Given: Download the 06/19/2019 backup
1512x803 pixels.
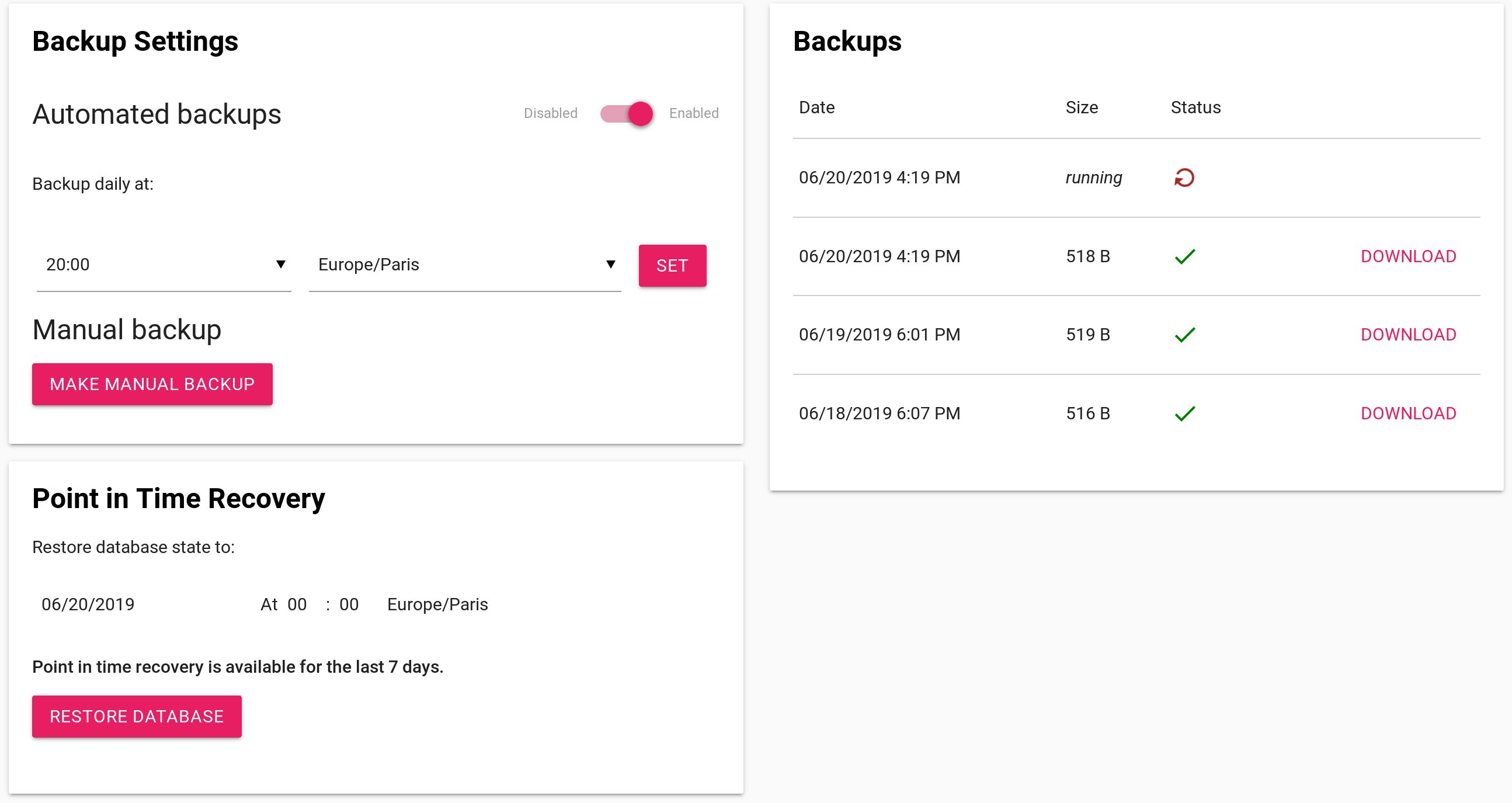Looking at the screenshot, I should click(x=1408, y=334).
